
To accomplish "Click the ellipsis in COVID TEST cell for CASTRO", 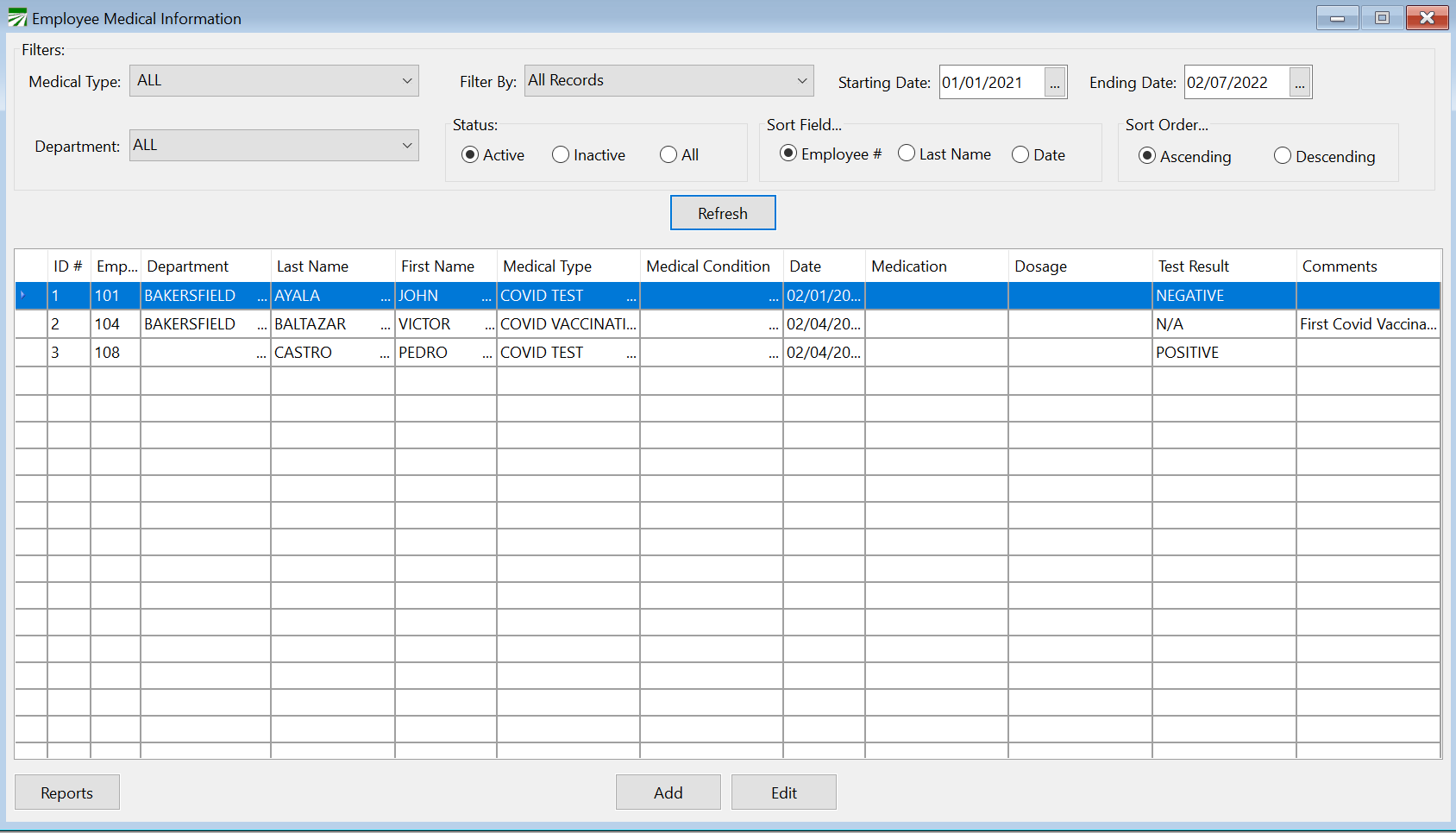I will (631, 354).
